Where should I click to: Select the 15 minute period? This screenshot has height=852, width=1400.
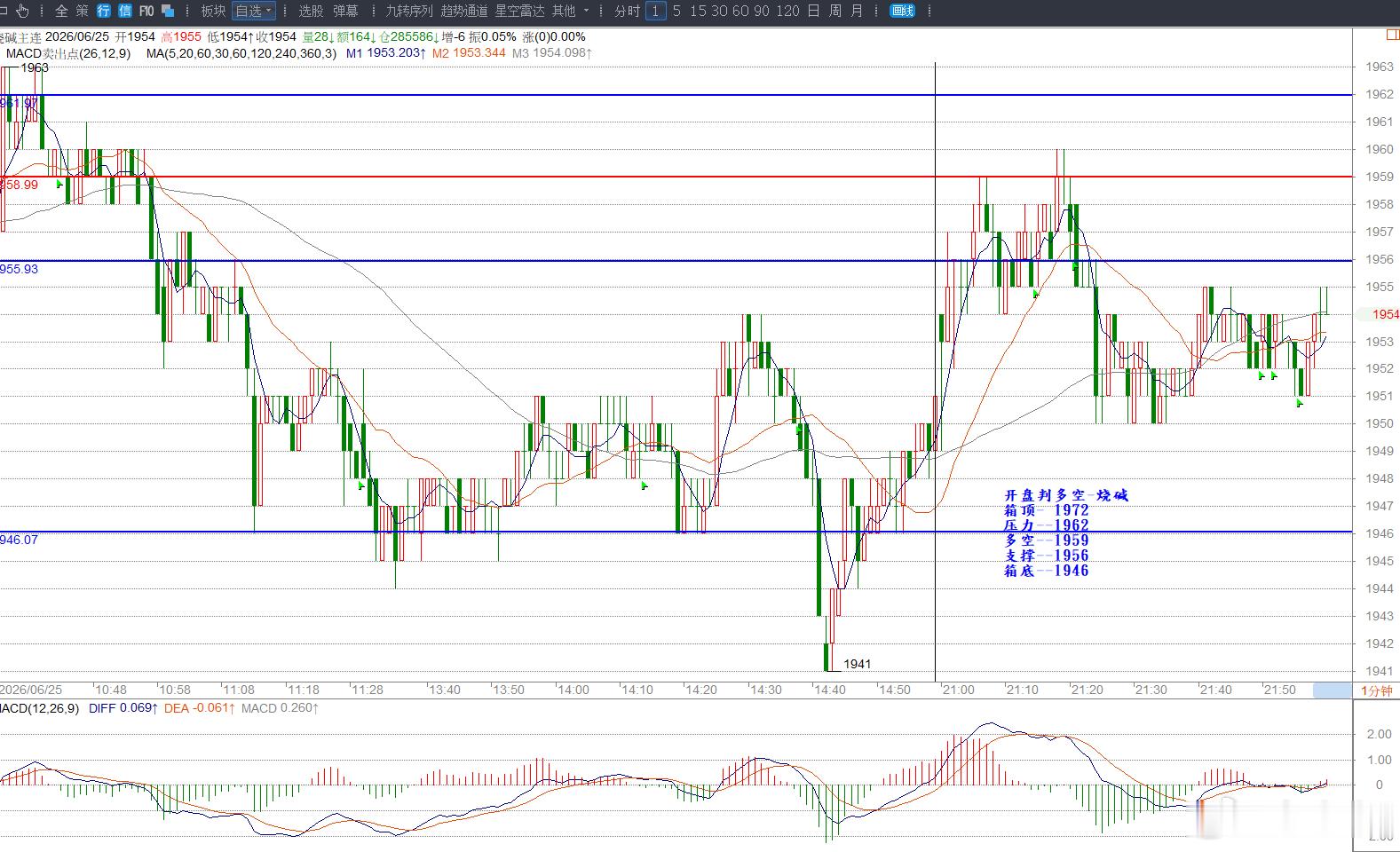[x=698, y=11]
